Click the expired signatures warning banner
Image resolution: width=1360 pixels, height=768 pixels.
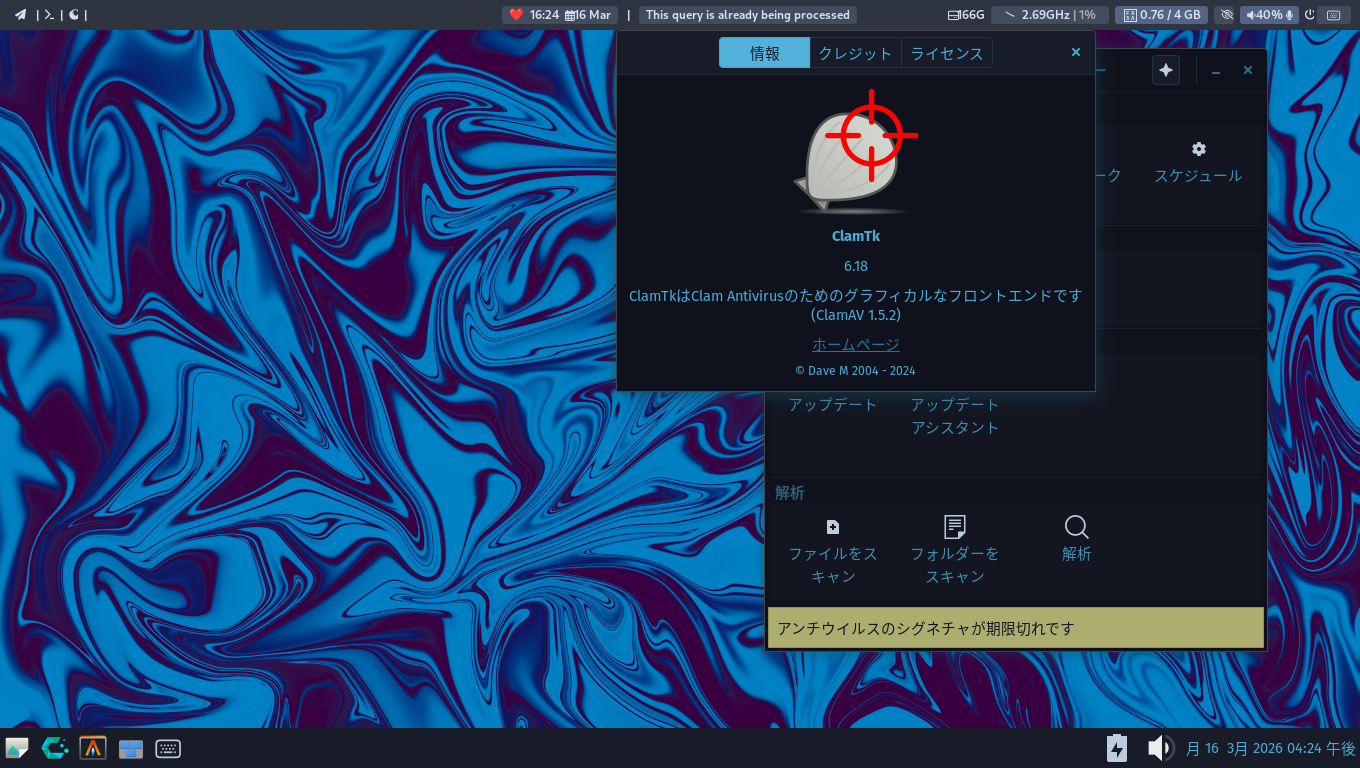pos(1015,627)
